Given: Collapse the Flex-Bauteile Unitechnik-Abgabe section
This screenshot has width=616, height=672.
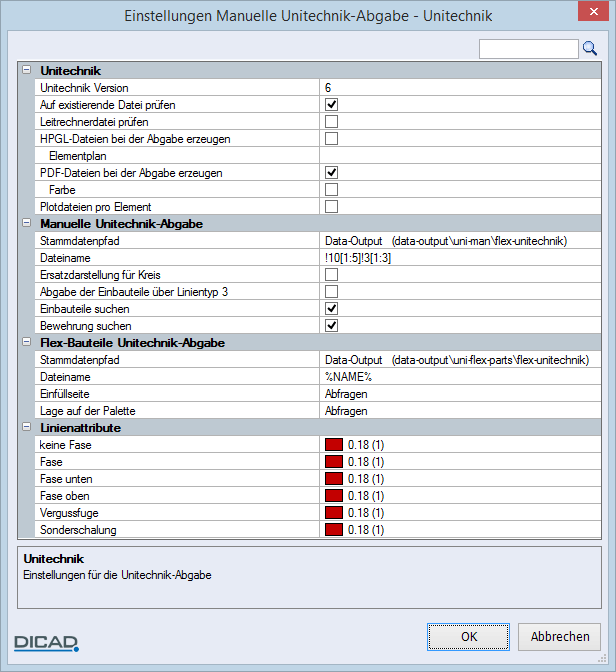Looking at the screenshot, I should click(27, 342).
